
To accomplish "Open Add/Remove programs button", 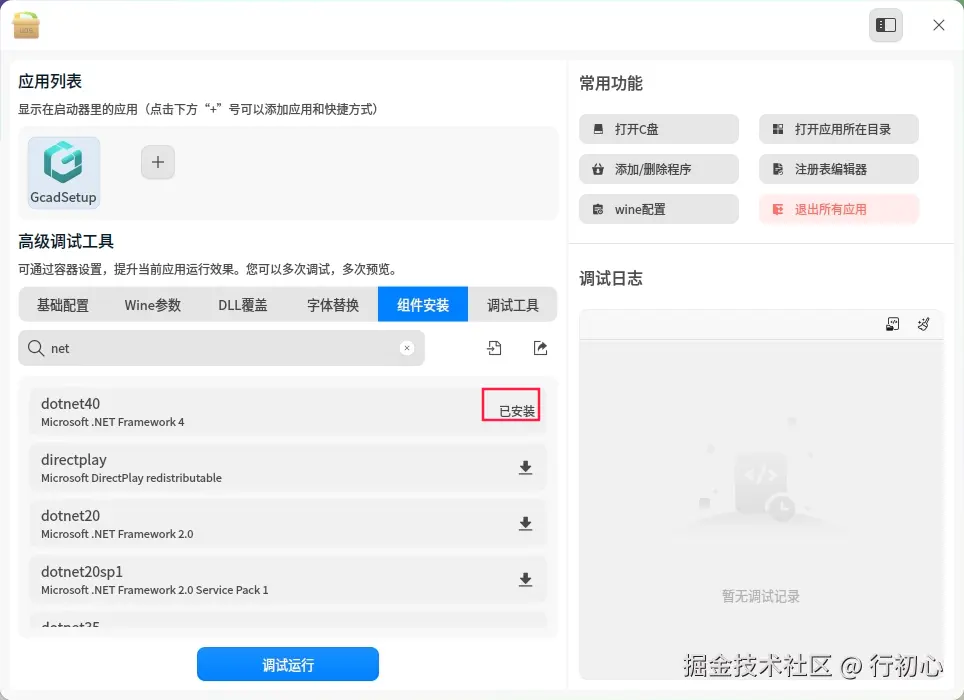I will point(658,169).
